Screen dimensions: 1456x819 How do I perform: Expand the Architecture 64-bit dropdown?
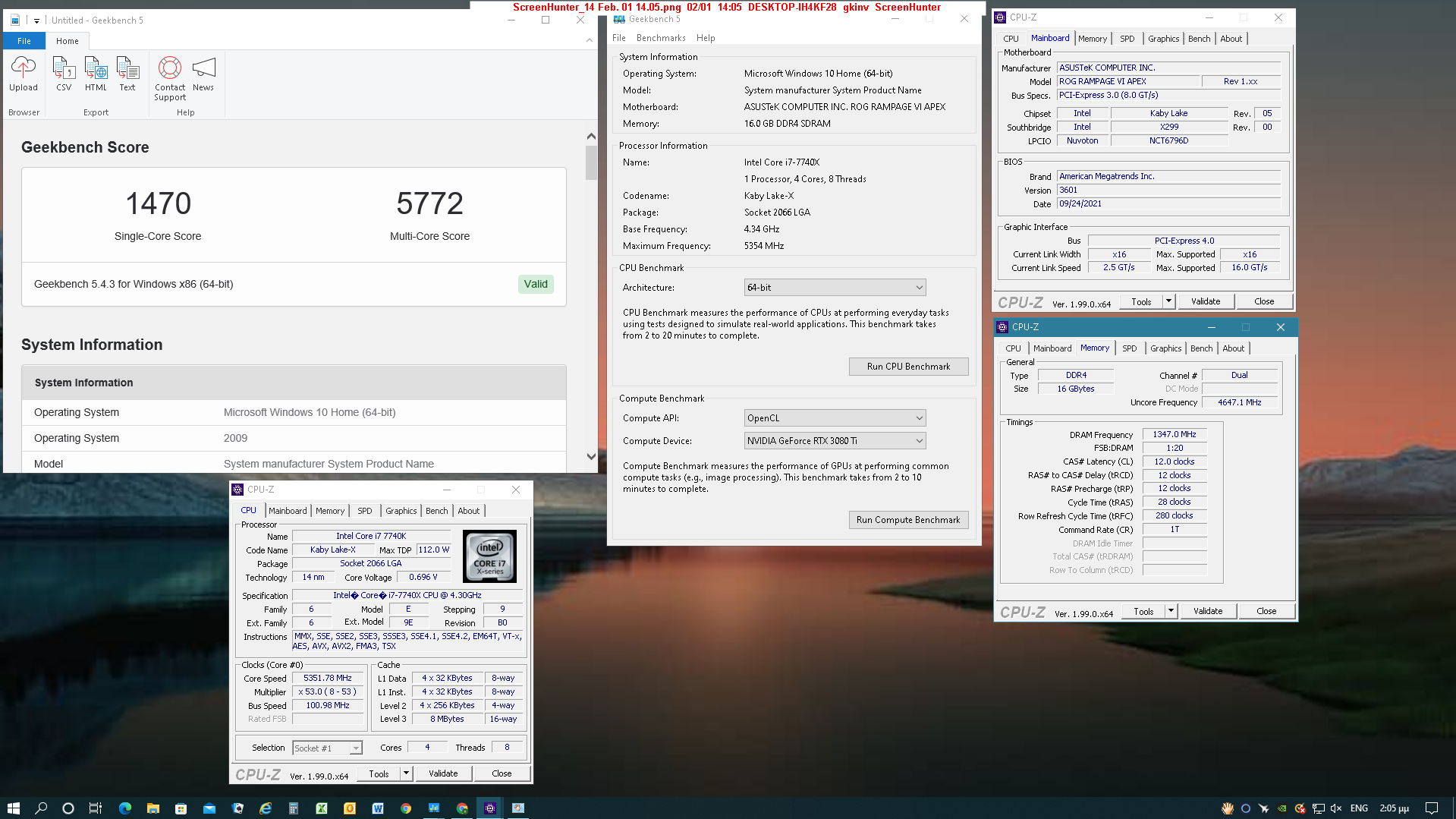tap(835, 288)
